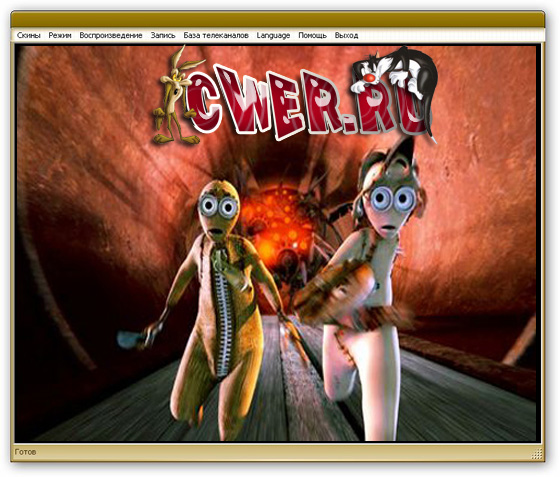560x477 pixels.
Task: Open the Помощь menu
Action: (x=312, y=35)
